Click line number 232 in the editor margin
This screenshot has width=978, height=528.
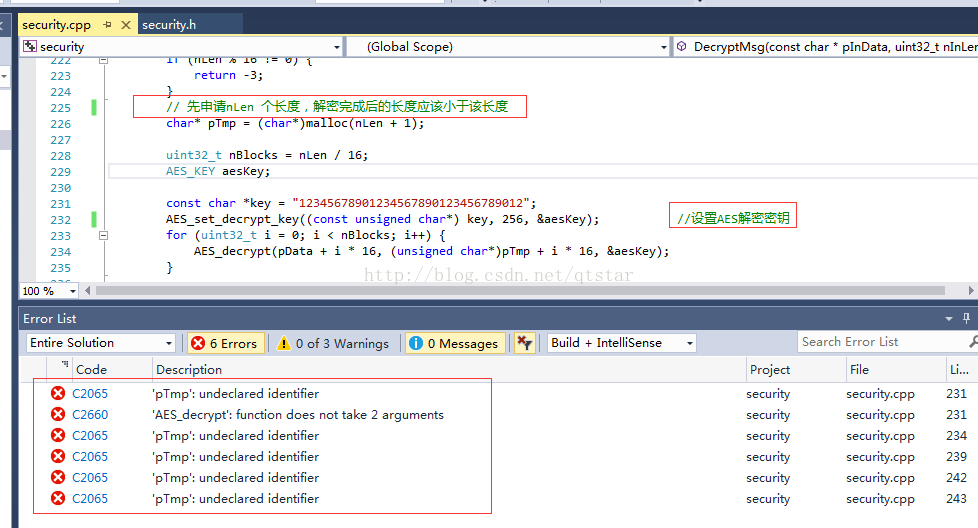tap(61, 220)
